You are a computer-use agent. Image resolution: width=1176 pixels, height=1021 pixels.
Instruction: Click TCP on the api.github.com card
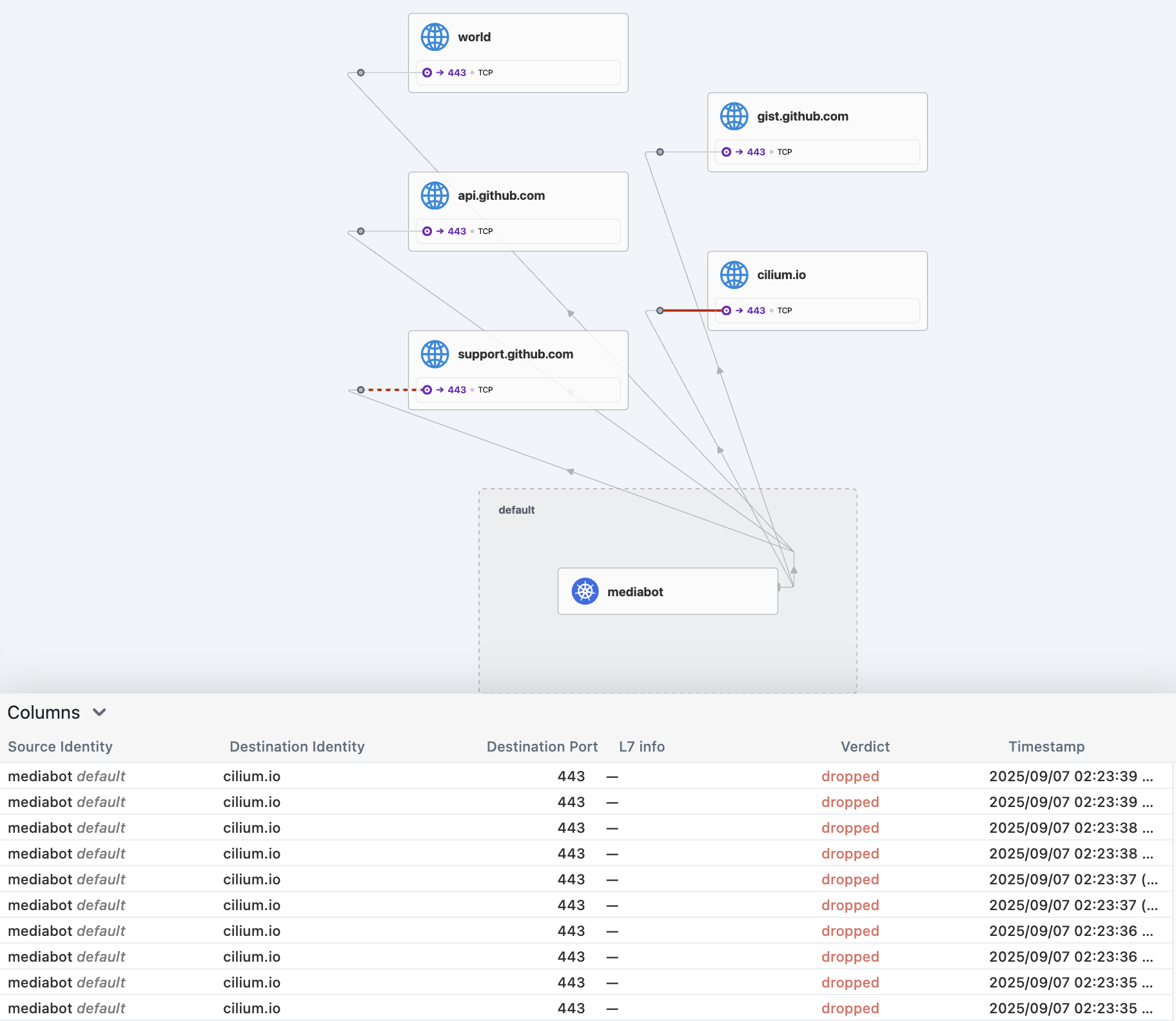(x=485, y=231)
